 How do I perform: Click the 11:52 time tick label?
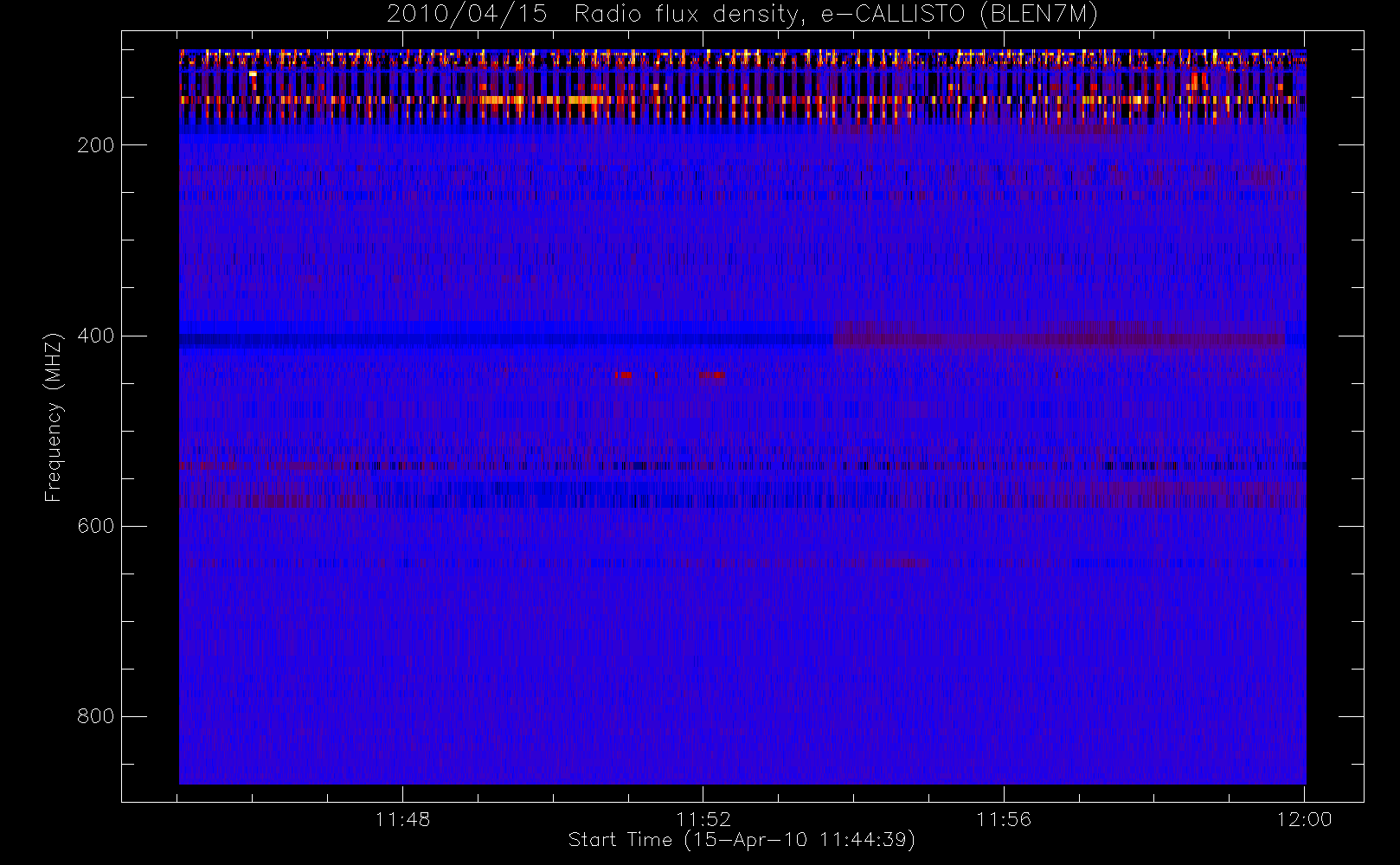tap(703, 819)
